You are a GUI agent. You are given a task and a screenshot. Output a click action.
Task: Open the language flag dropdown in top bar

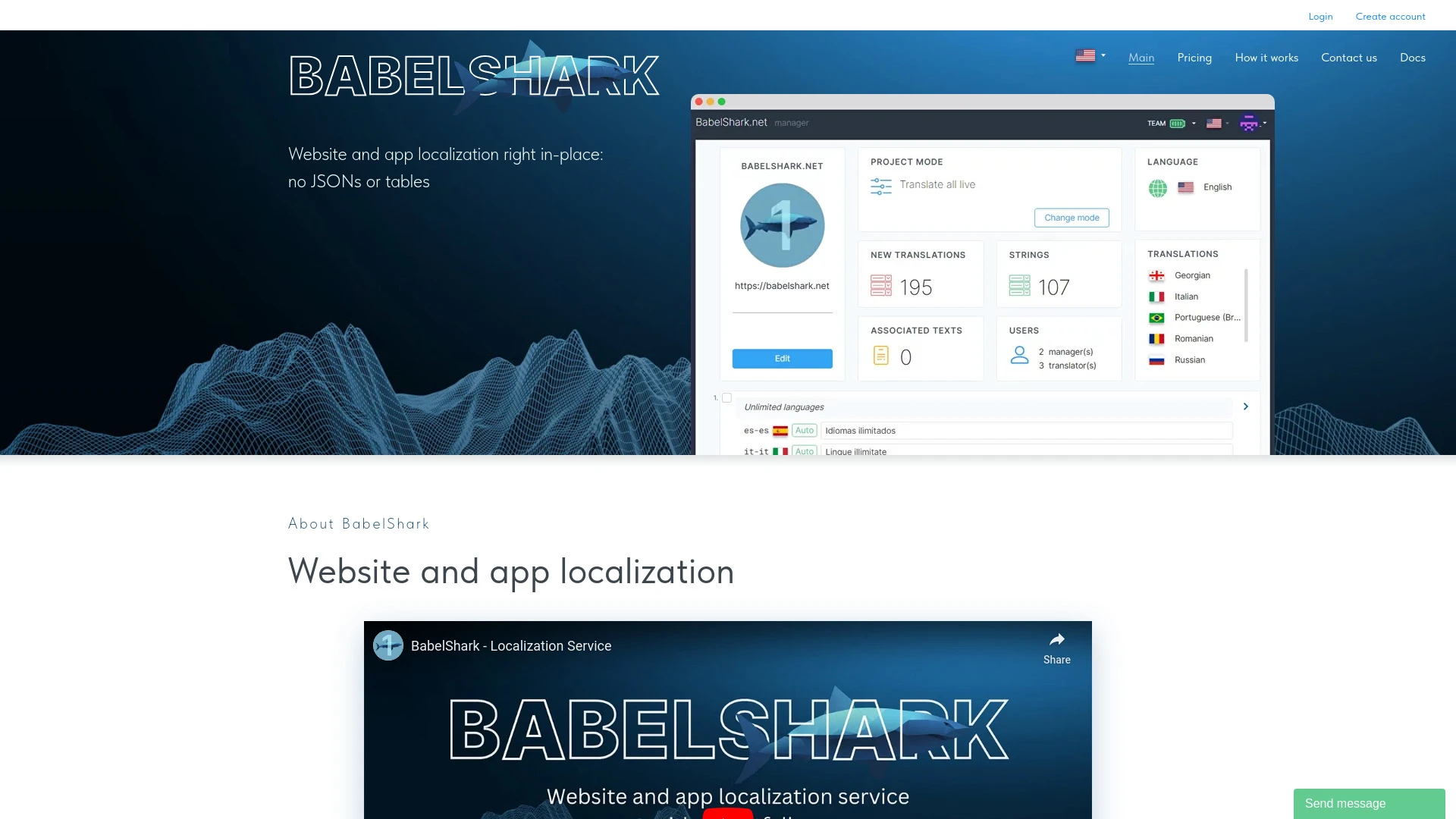coord(1090,56)
